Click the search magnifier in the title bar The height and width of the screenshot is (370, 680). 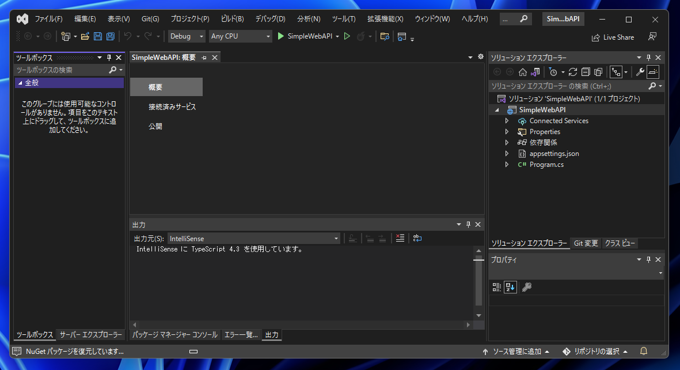click(524, 19)
